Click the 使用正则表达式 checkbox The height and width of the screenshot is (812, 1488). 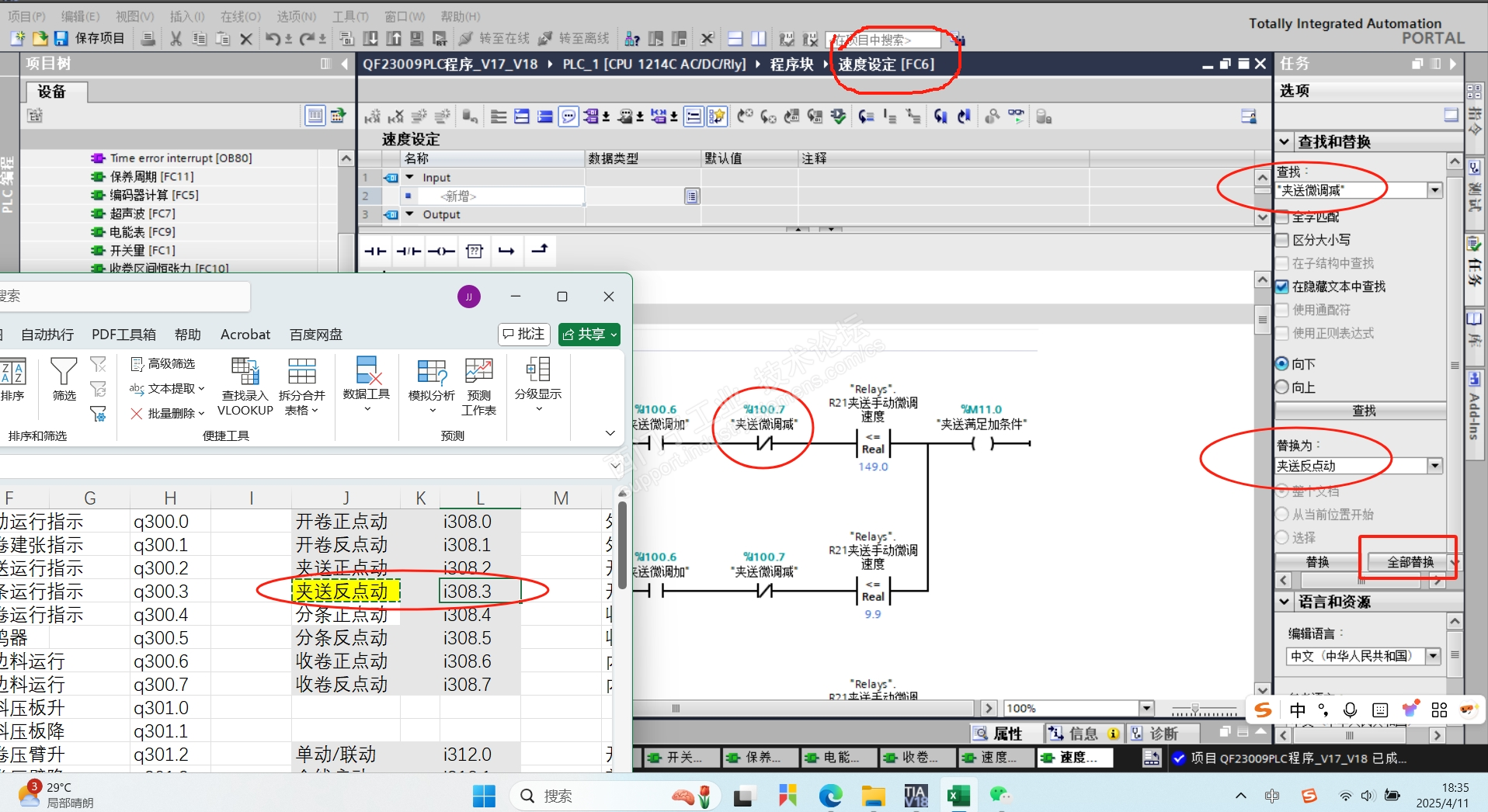[1283, 333]
